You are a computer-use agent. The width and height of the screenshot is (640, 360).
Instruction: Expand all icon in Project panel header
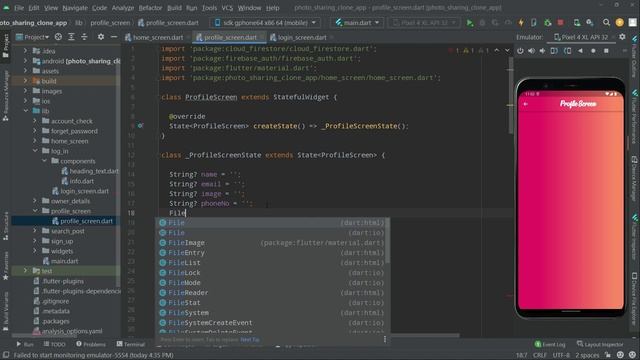[x=71, y=37]
